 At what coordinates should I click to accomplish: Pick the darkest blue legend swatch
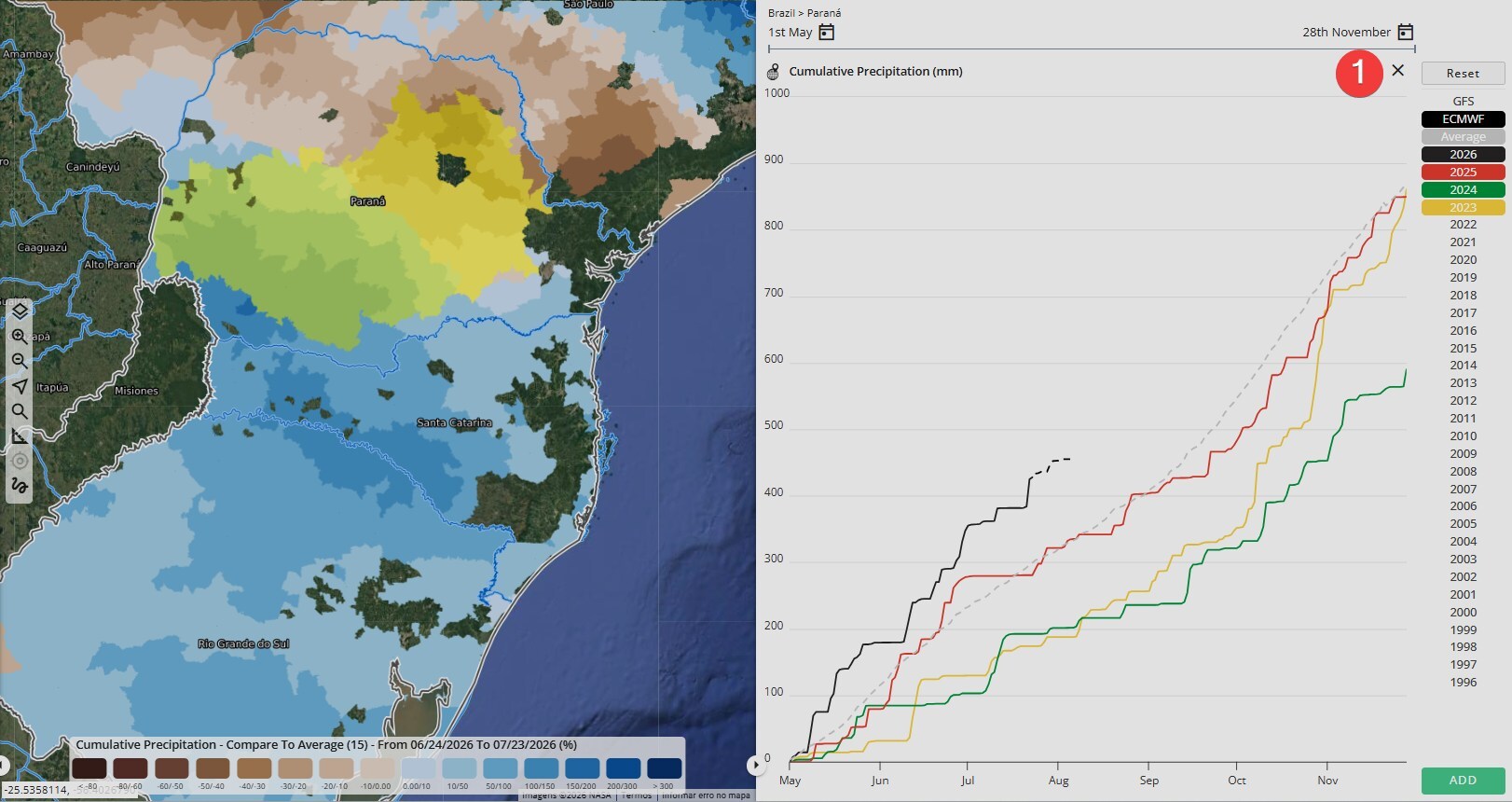tap(665, 768)
